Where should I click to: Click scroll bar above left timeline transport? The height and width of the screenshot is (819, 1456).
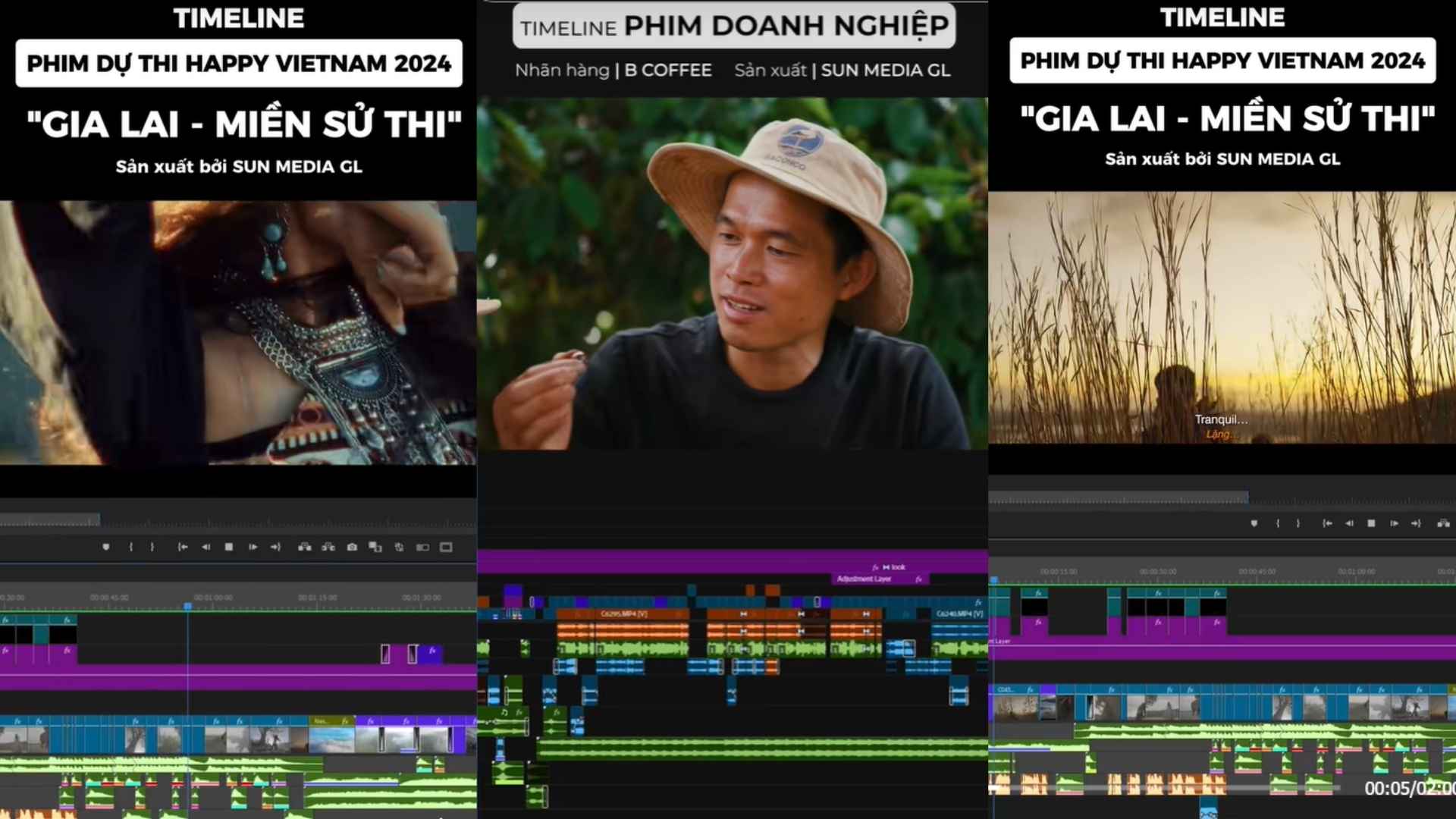click(x=49, y=520)
